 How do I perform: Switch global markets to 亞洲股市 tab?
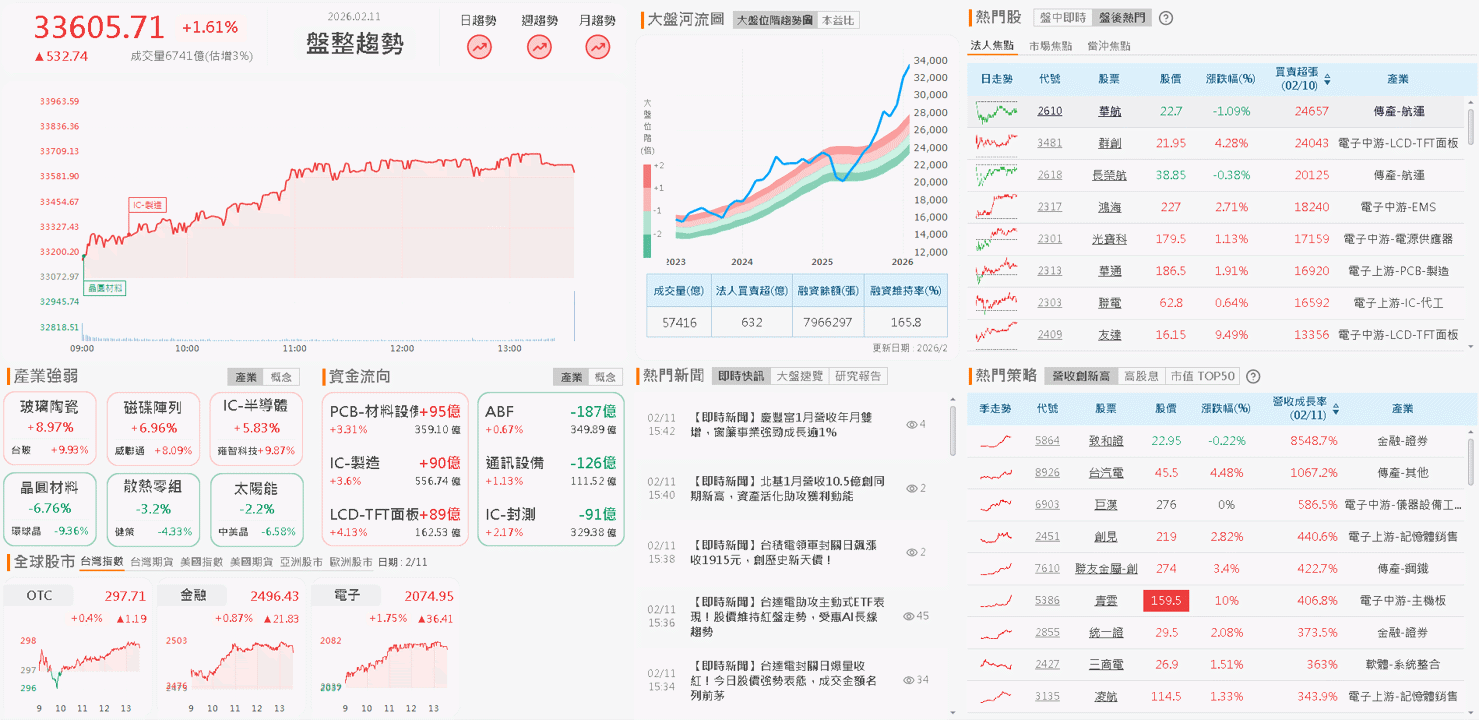(302, 562)
